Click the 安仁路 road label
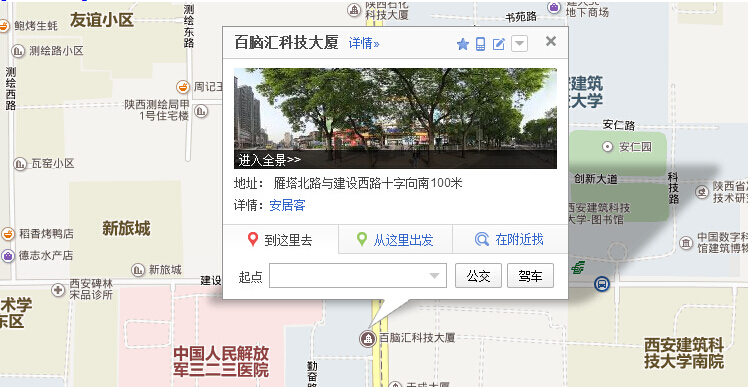 [619, 125]
